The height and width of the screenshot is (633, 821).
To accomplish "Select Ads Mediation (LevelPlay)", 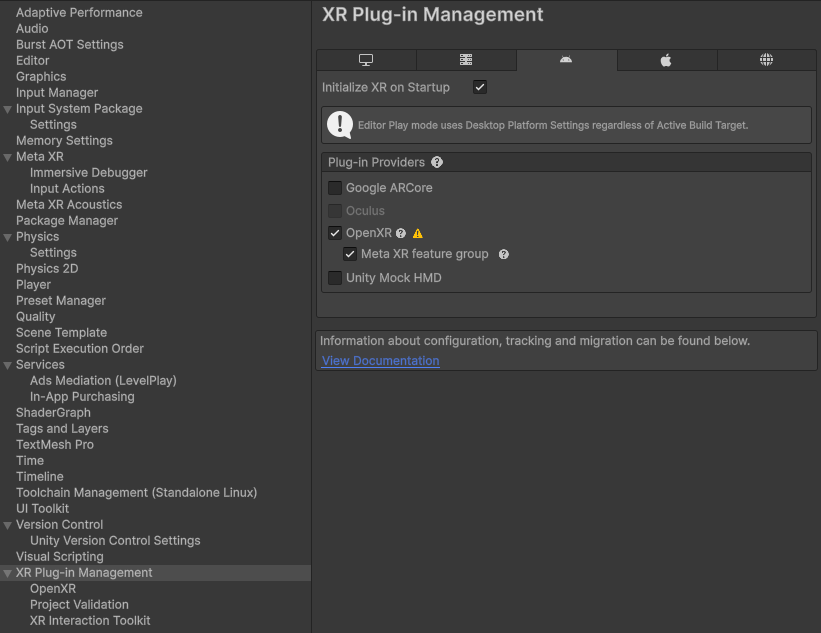I will click(103, 381).
